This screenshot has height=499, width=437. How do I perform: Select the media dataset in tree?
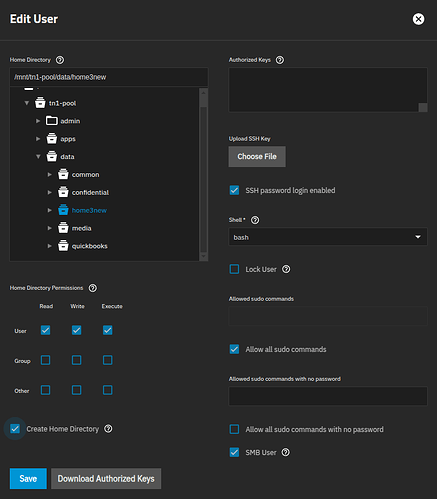(x=82, y=228)
